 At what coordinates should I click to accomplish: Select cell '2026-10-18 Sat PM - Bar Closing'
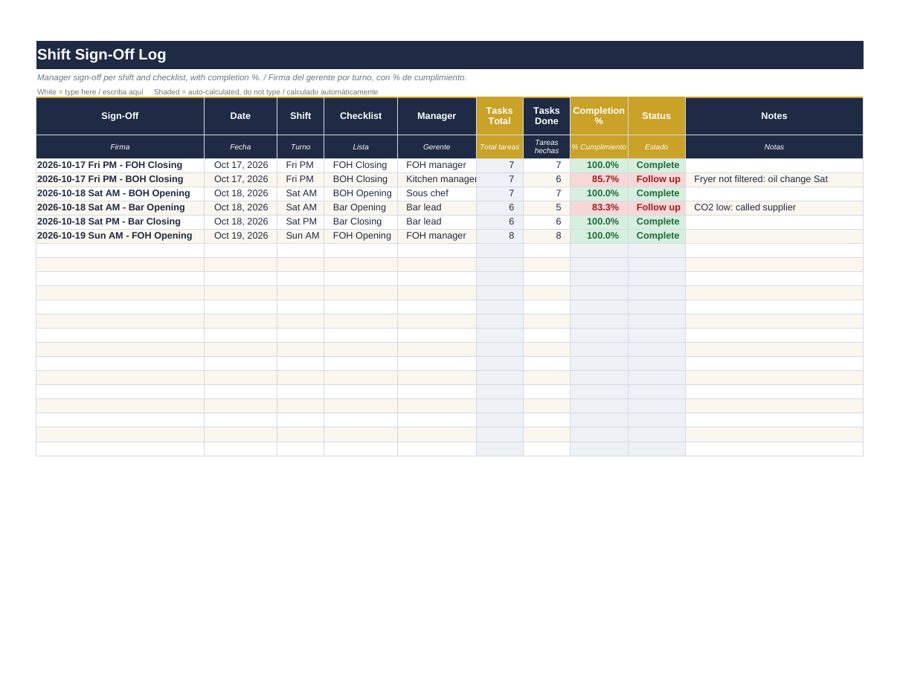120,222
